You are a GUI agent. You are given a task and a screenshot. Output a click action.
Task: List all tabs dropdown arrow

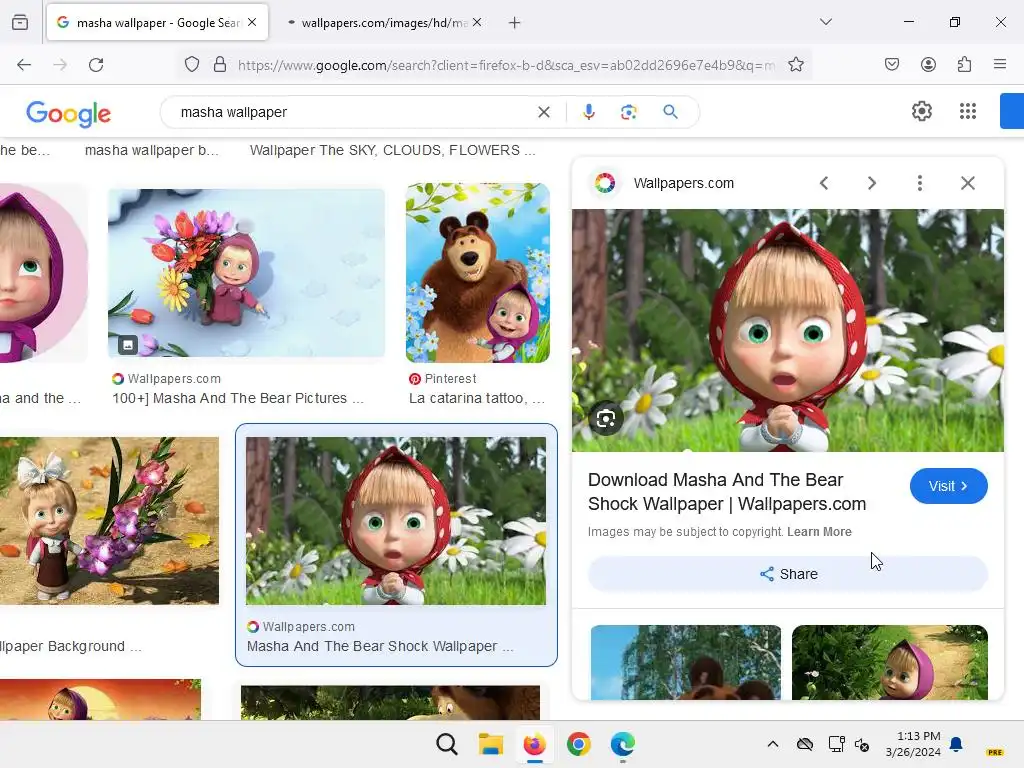[825, 22]
